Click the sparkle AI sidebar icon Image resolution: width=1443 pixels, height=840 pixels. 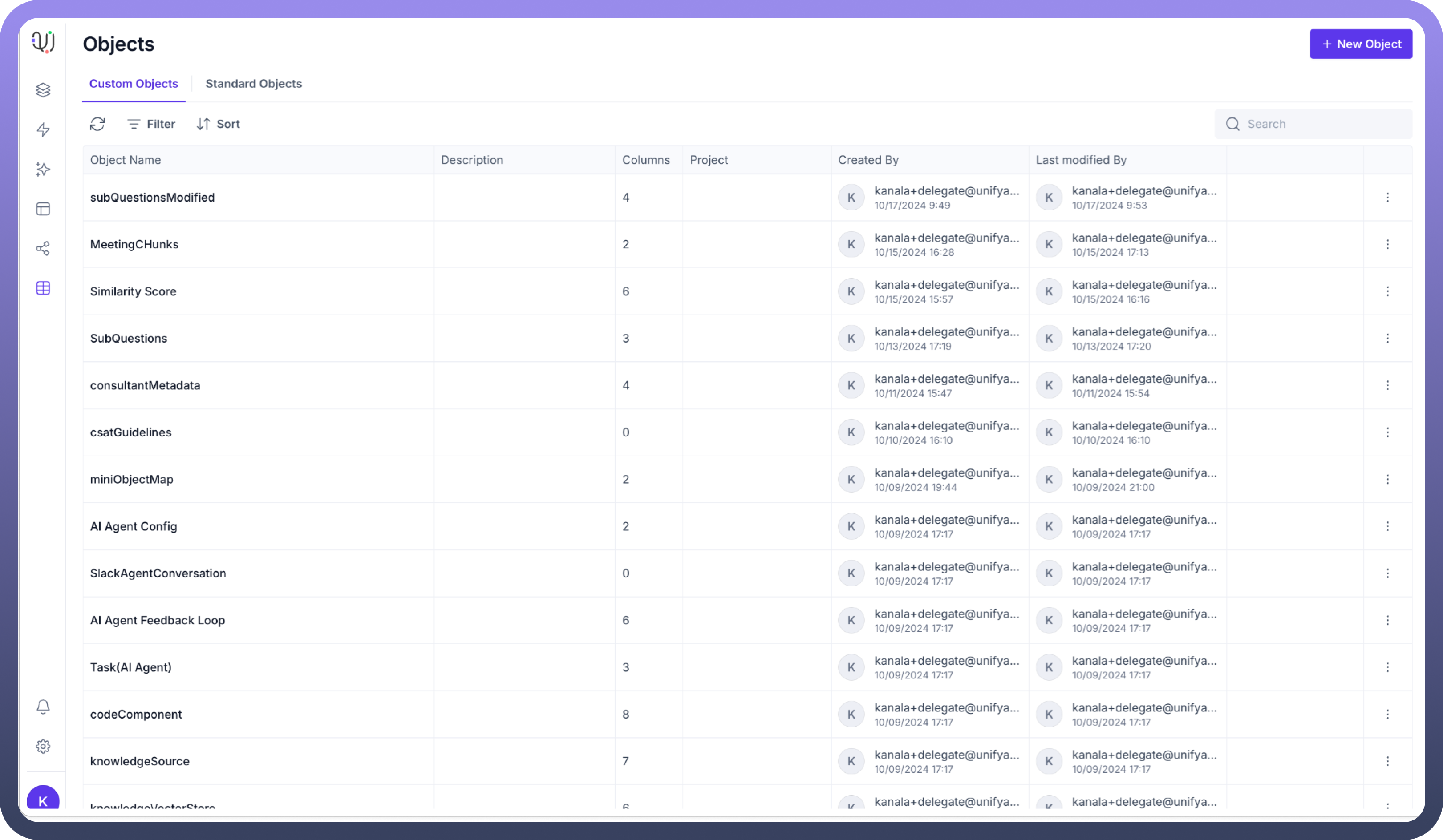coord(43,170)
